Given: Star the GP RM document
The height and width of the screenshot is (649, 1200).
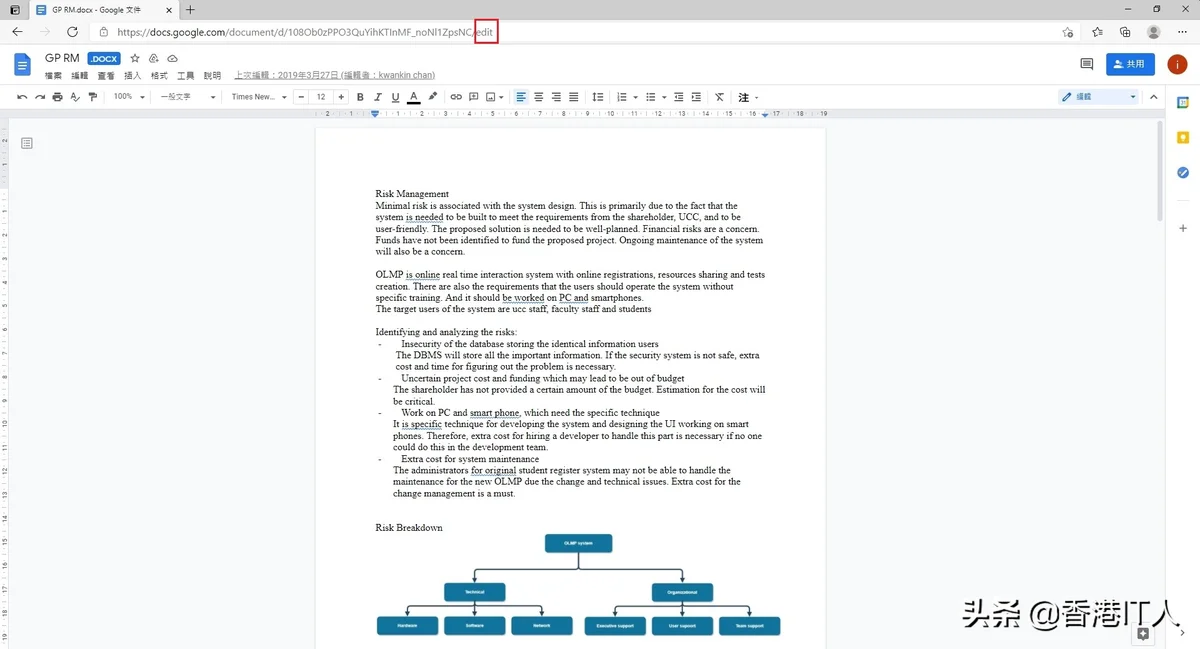Looking at the screenshot, I should tap(135, 59).
